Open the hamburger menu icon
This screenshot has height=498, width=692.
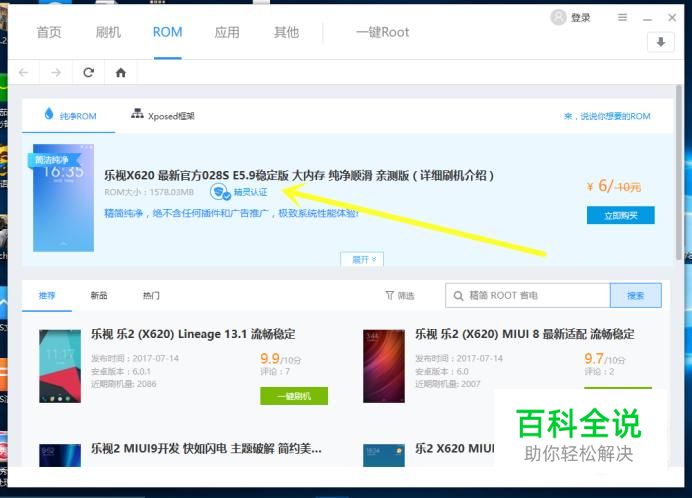point(622,18)
